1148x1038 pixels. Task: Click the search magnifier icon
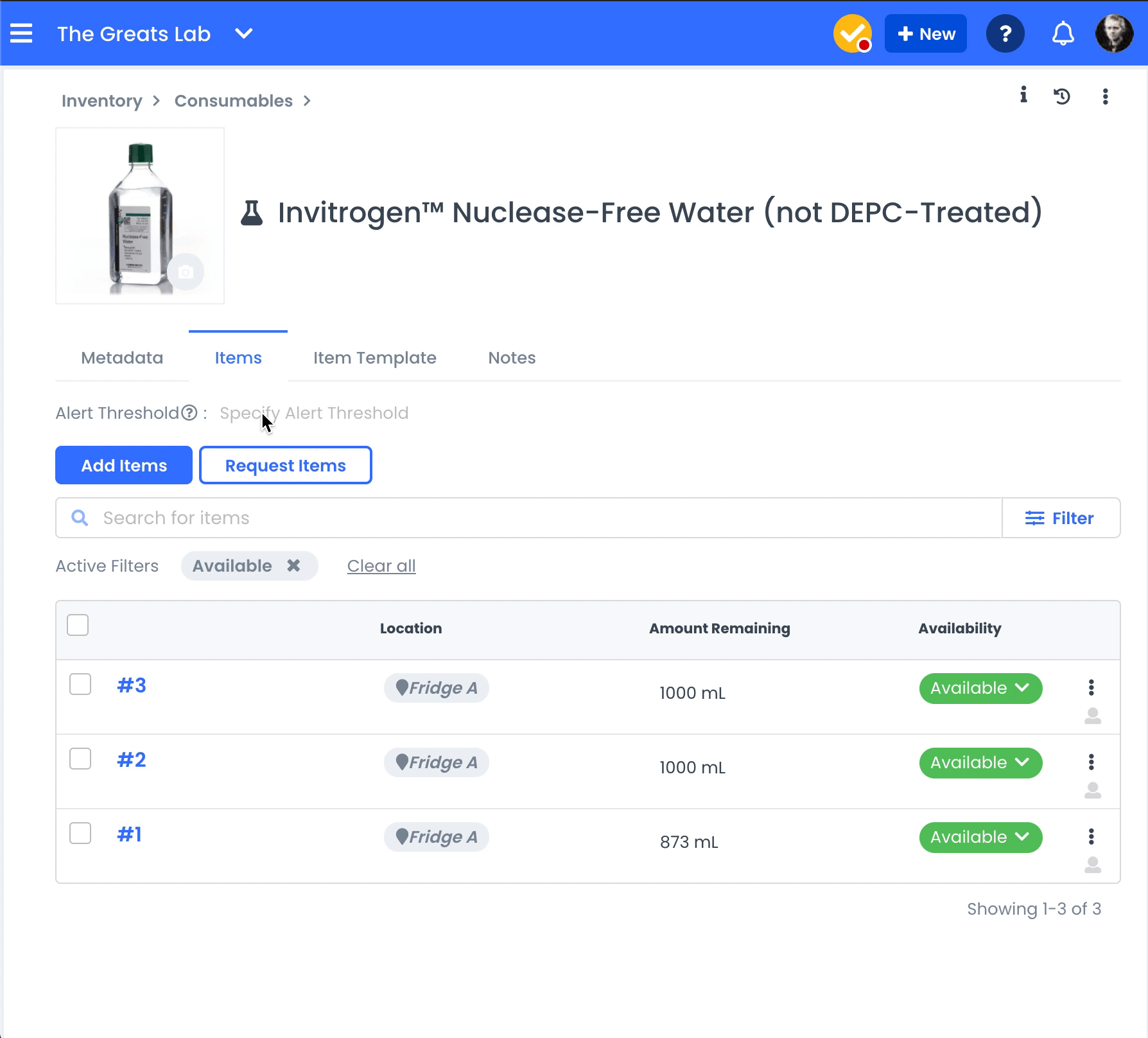pyautogui.click(x=80, y=518)
